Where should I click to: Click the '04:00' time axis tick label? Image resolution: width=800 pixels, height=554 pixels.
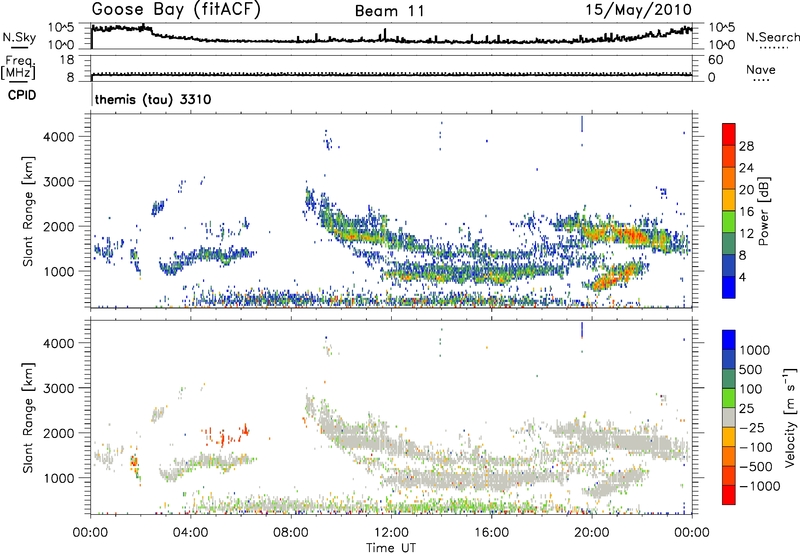(191, 533)
